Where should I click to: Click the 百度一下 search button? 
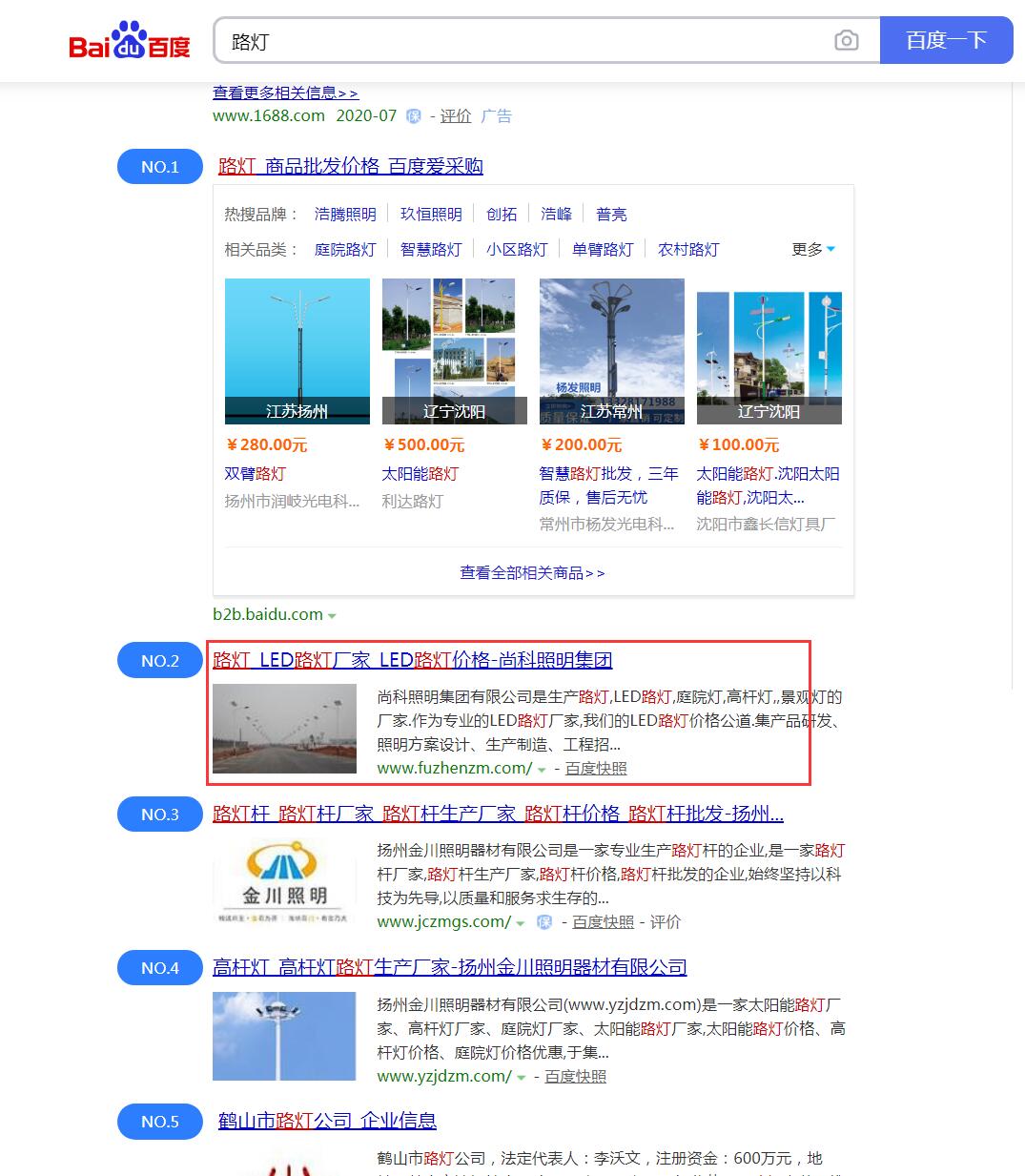pos(946,40)
